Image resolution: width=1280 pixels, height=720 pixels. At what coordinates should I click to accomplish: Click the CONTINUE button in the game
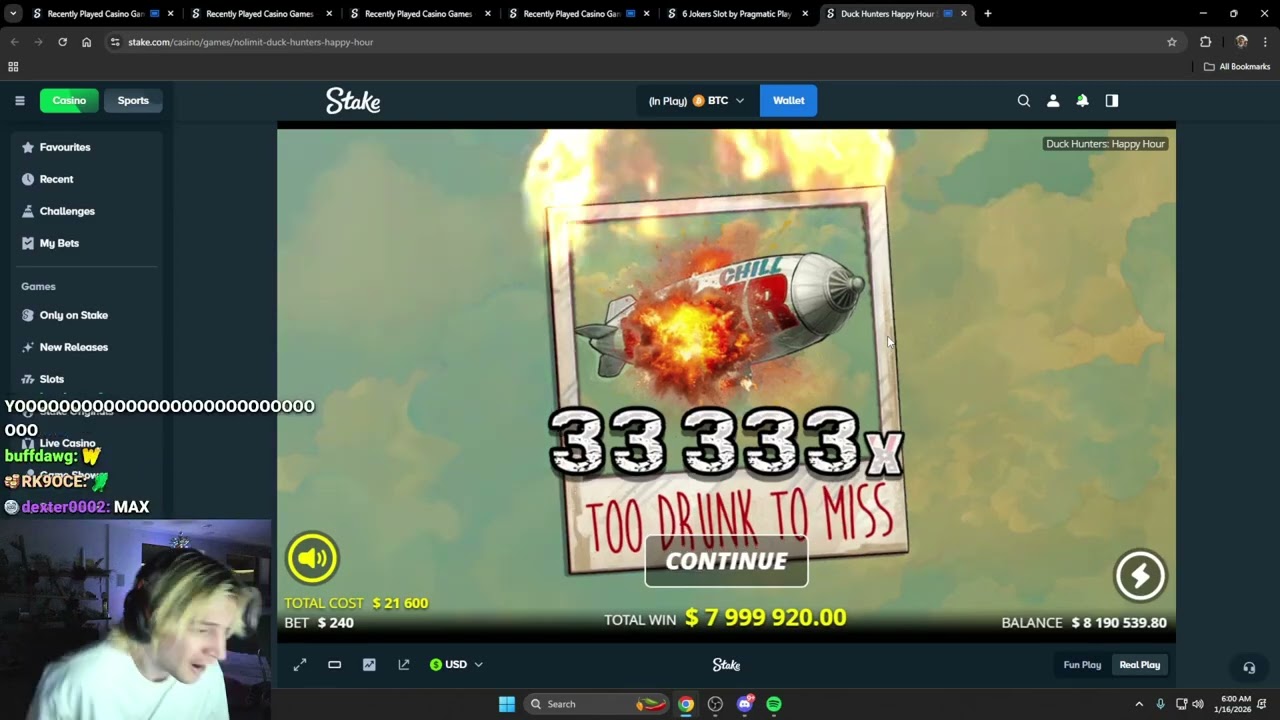(726, 561)
